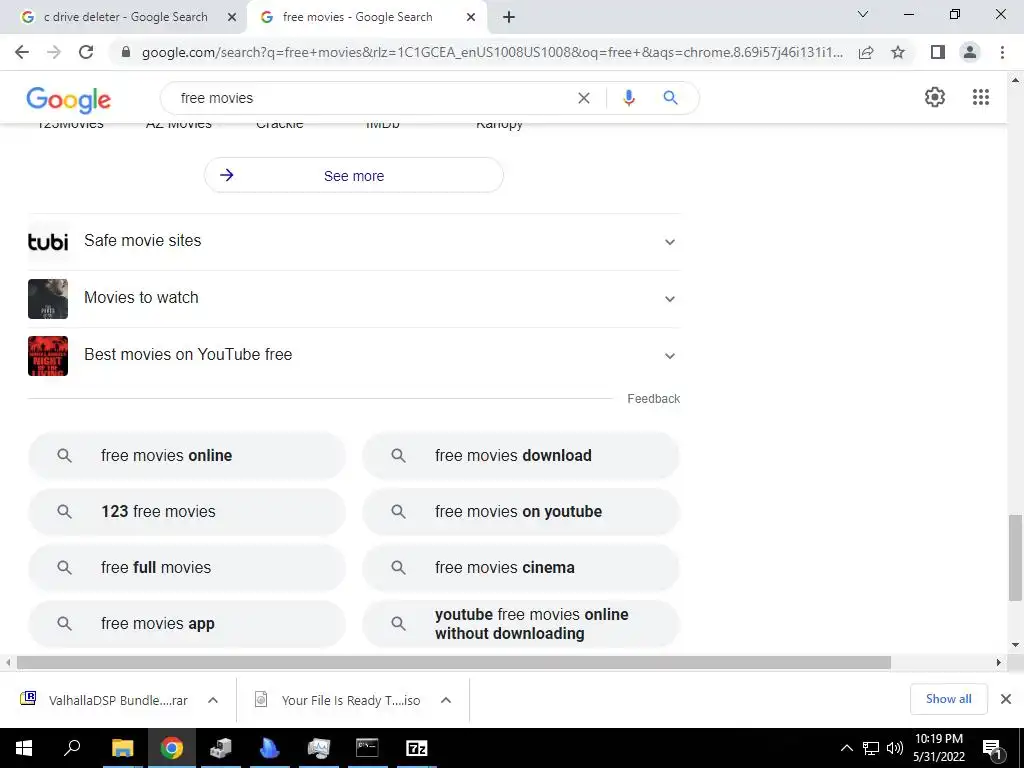Pick 'free movies app' suggestion

(187, 624)
